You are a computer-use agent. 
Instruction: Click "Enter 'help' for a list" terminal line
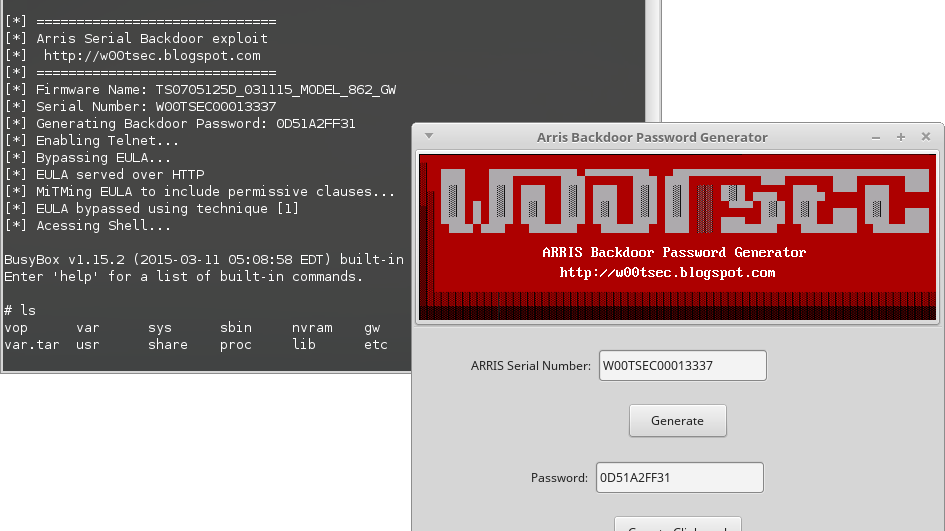click(183, 276)
